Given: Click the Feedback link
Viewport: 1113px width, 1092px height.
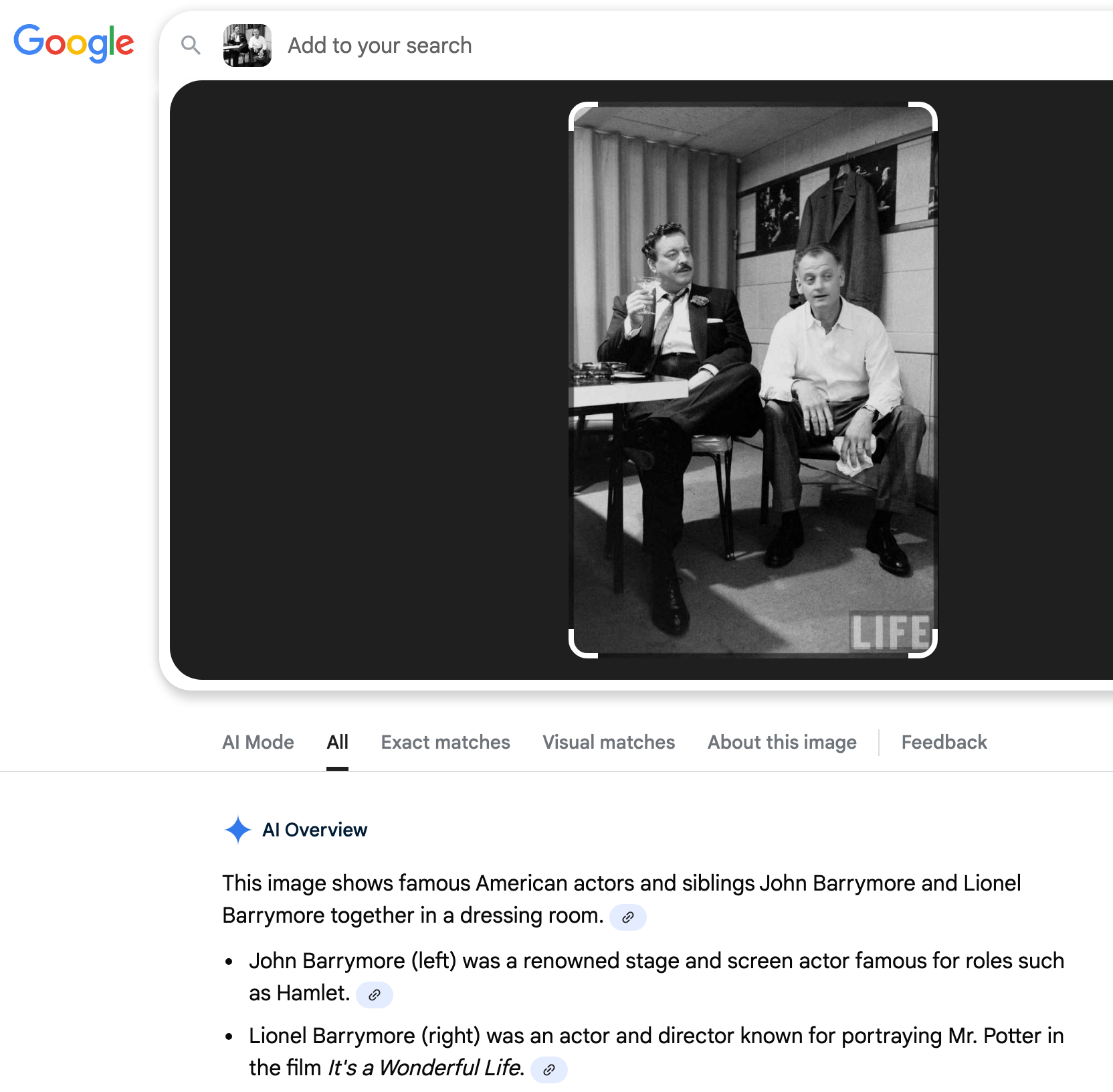Looking at the screenshot, I should coord(944,742).
